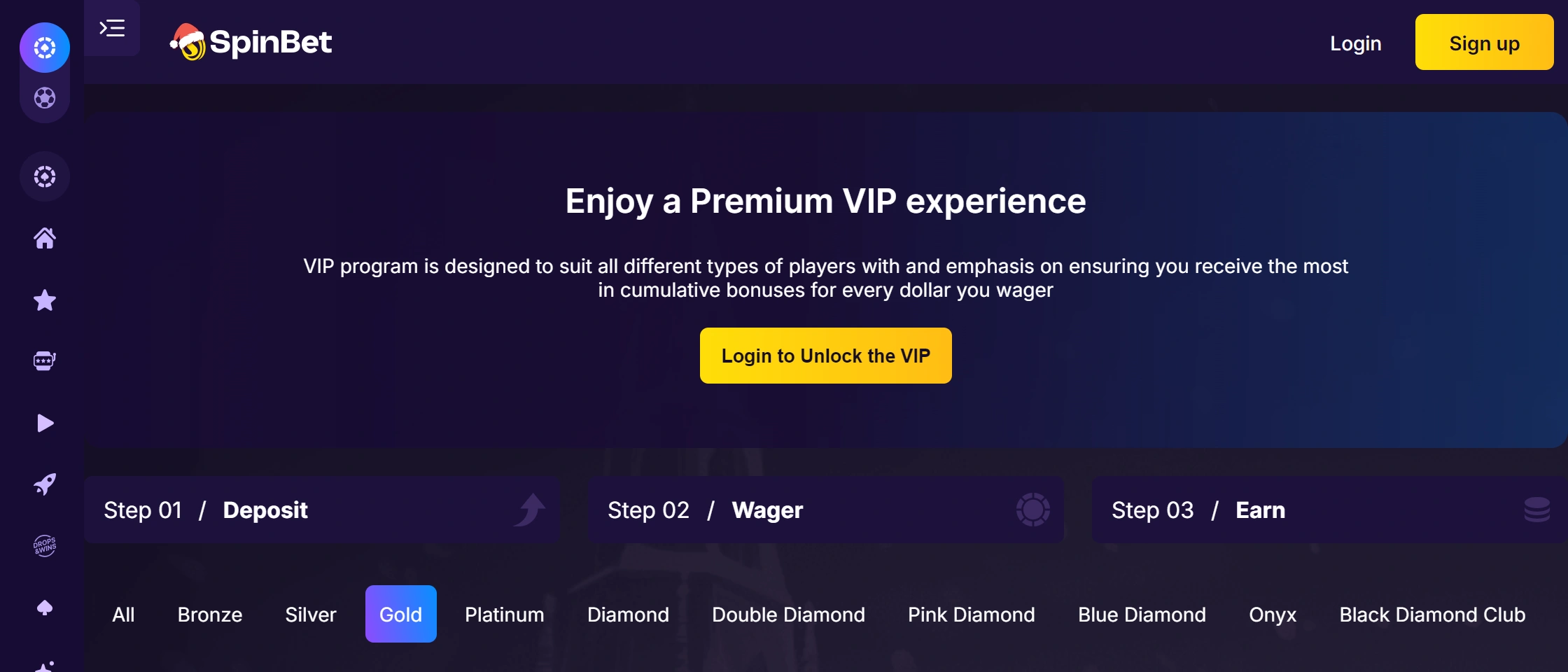Click the spade card games icon
Screen dimensions: 1568x672
(x=45, y=607)
